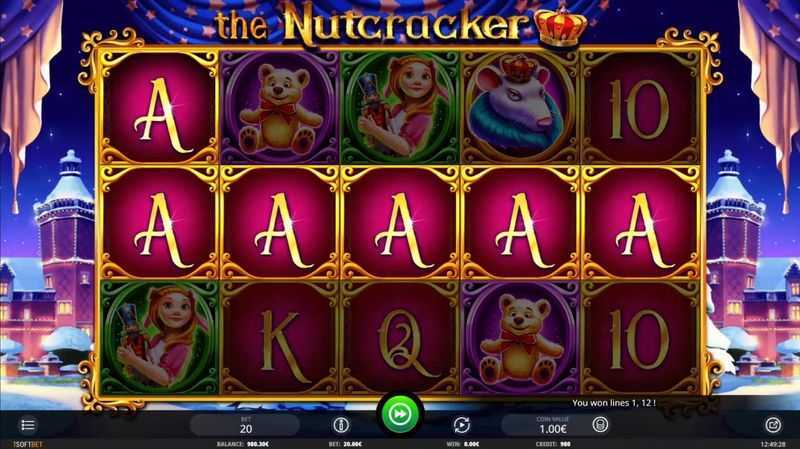Open the hamburger menu icon

pos(28,425)
